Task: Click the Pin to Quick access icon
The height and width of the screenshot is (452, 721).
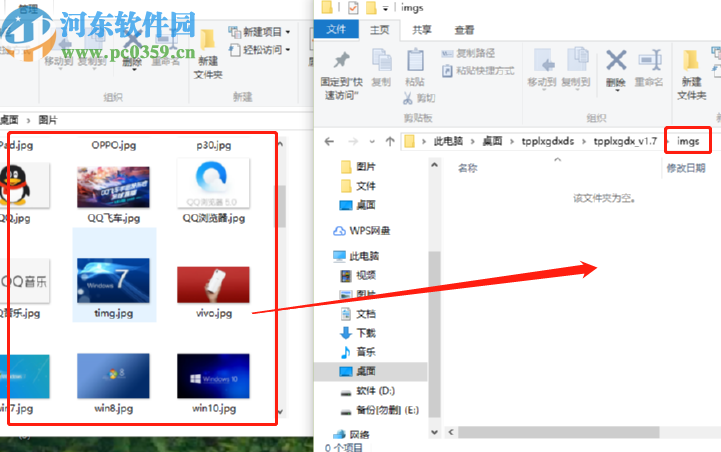Action: (341, 61)
